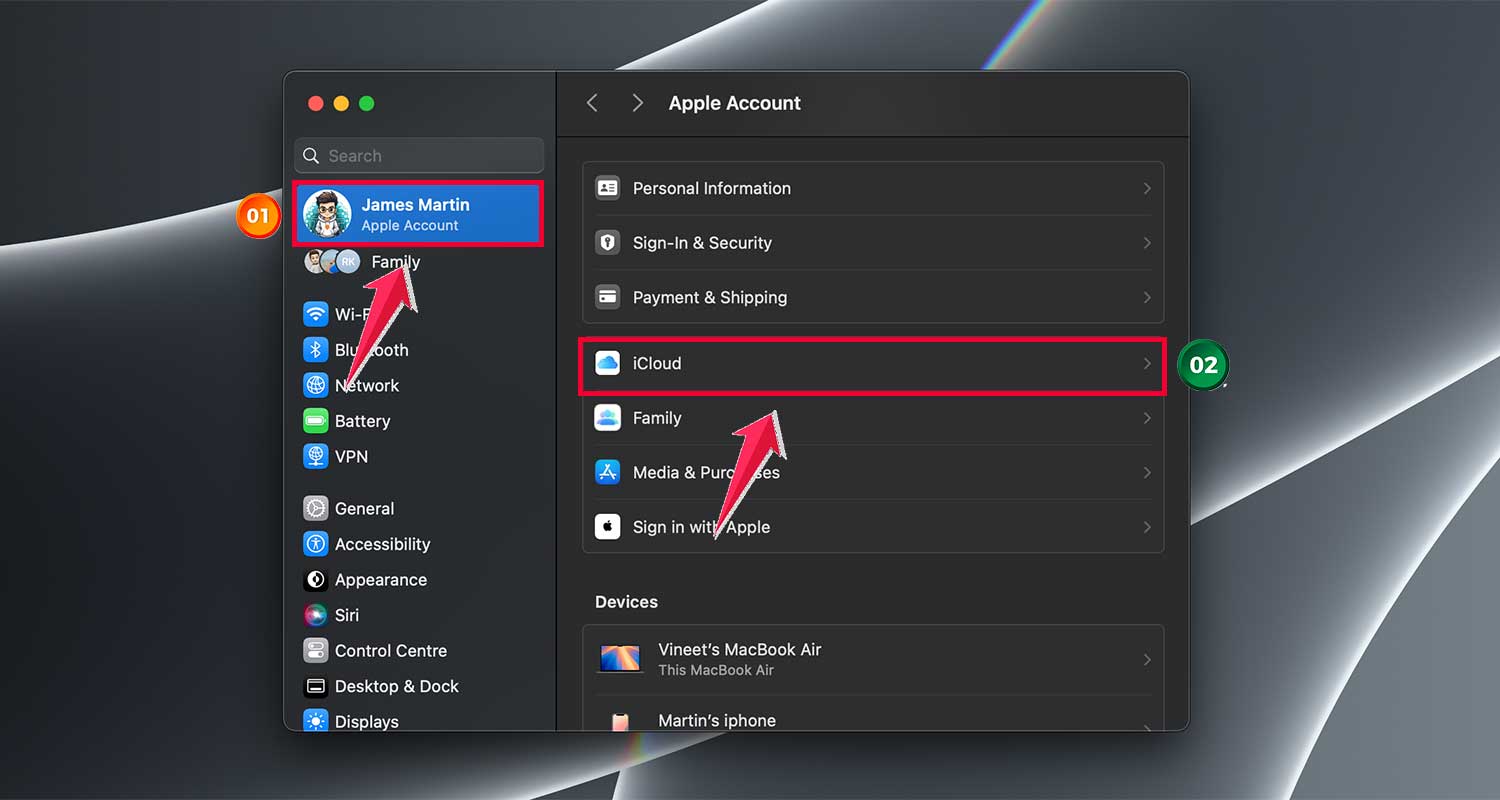Open the James Martin Apple Account entry
This screenshot has height=800, width=1500.
pyautogui.click(x=418, y=214)
